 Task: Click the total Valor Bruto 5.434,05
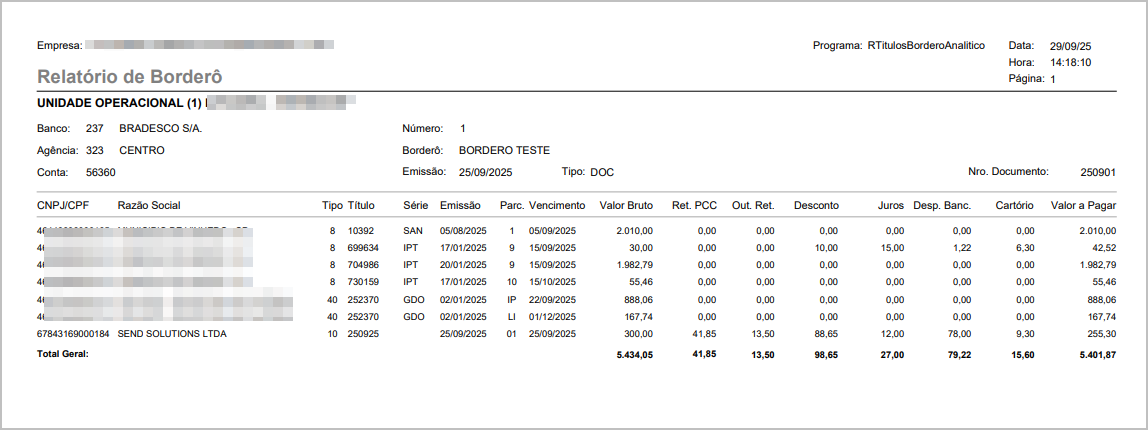pos(632,354)
